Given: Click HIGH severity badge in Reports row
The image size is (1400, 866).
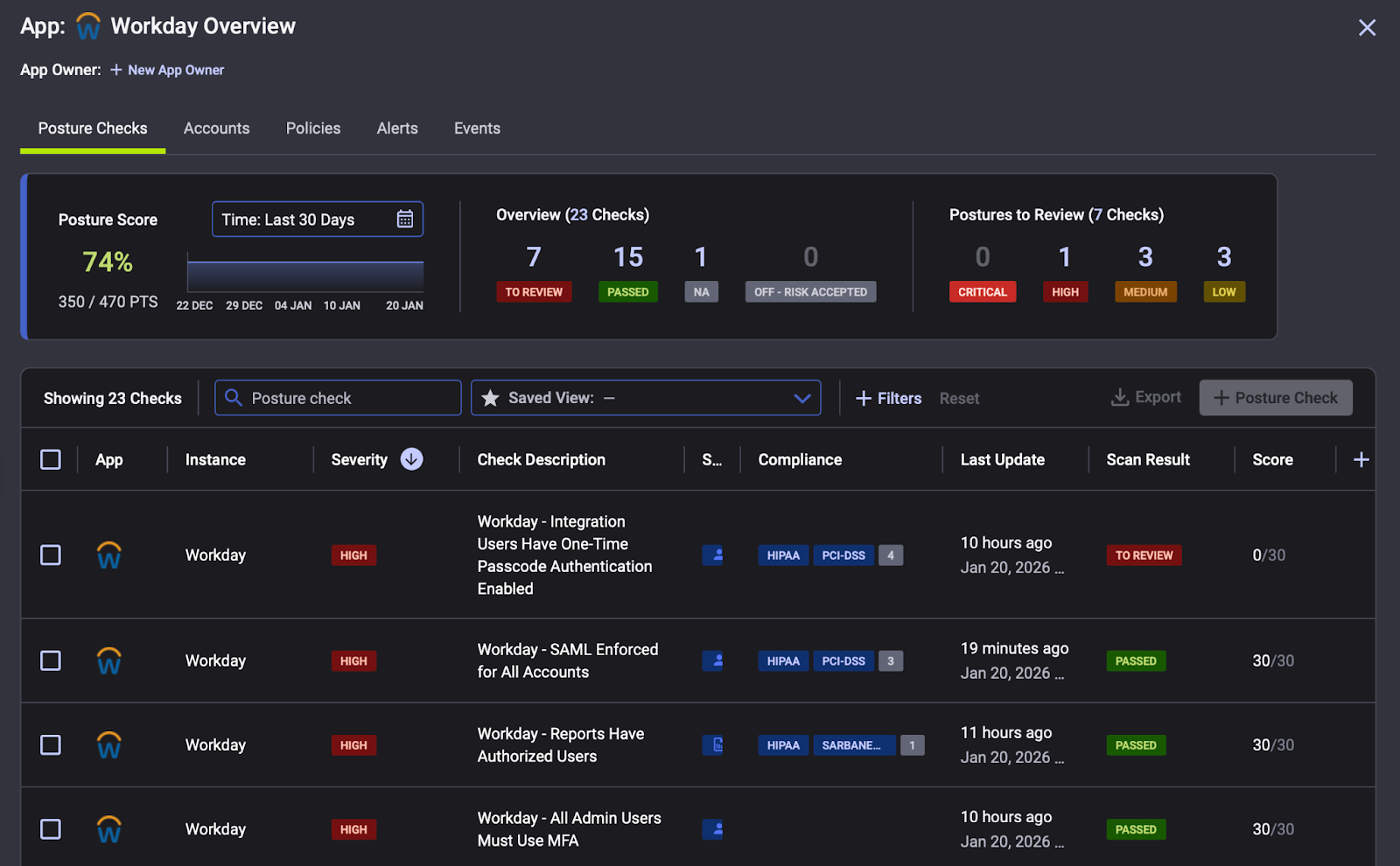Looking at the screenshot, I should pos(353,745).
